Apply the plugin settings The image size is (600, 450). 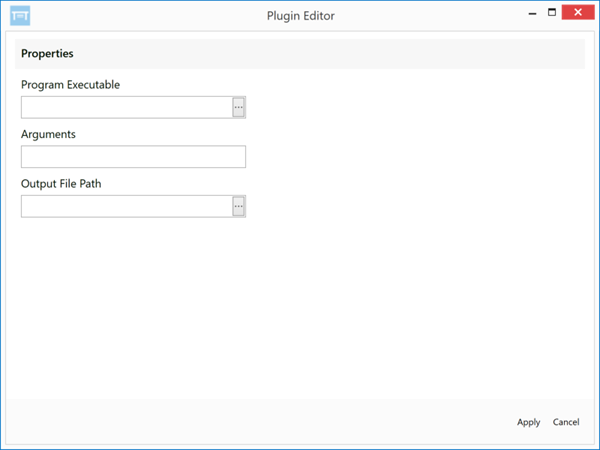[x=528, y=422]
